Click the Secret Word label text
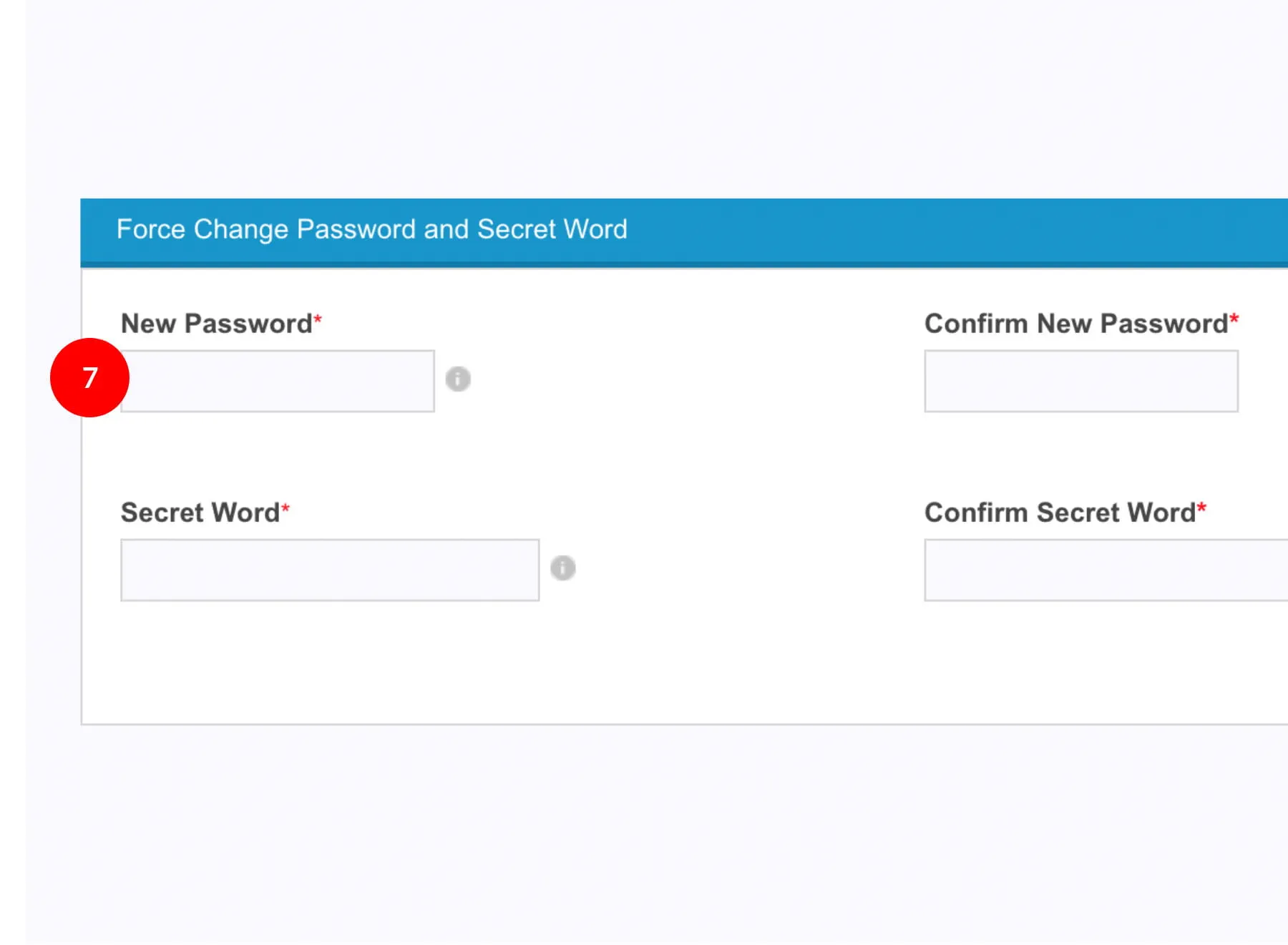 [x=200, y=513]
